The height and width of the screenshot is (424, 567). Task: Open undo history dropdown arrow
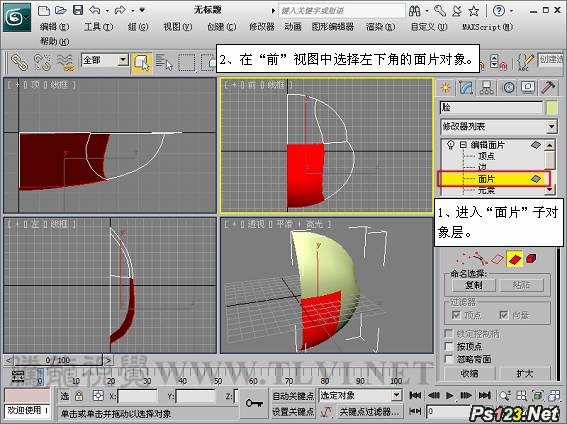pos(107,11)
